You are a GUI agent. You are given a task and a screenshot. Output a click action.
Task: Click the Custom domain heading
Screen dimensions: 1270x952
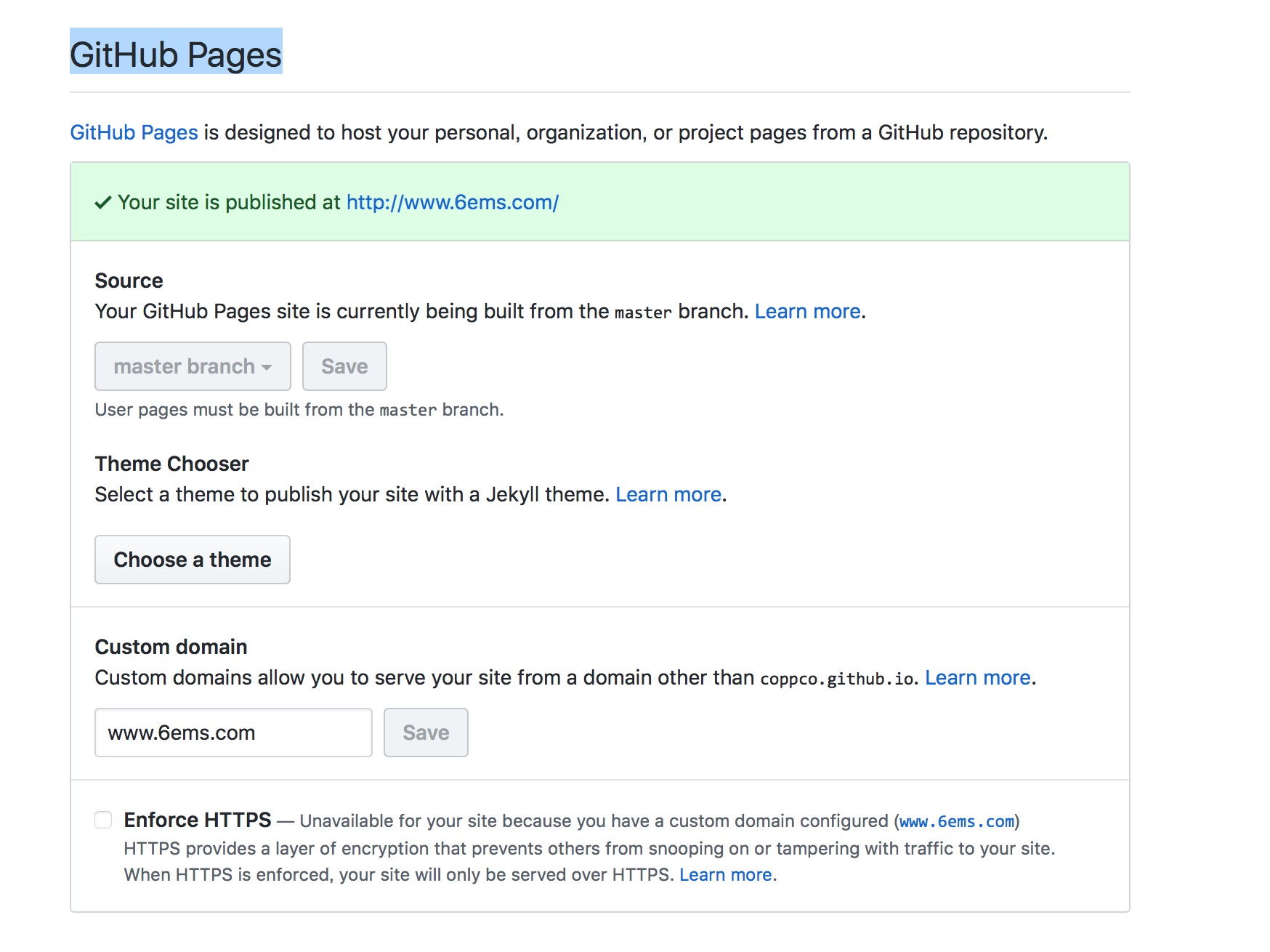click(171, 647)
